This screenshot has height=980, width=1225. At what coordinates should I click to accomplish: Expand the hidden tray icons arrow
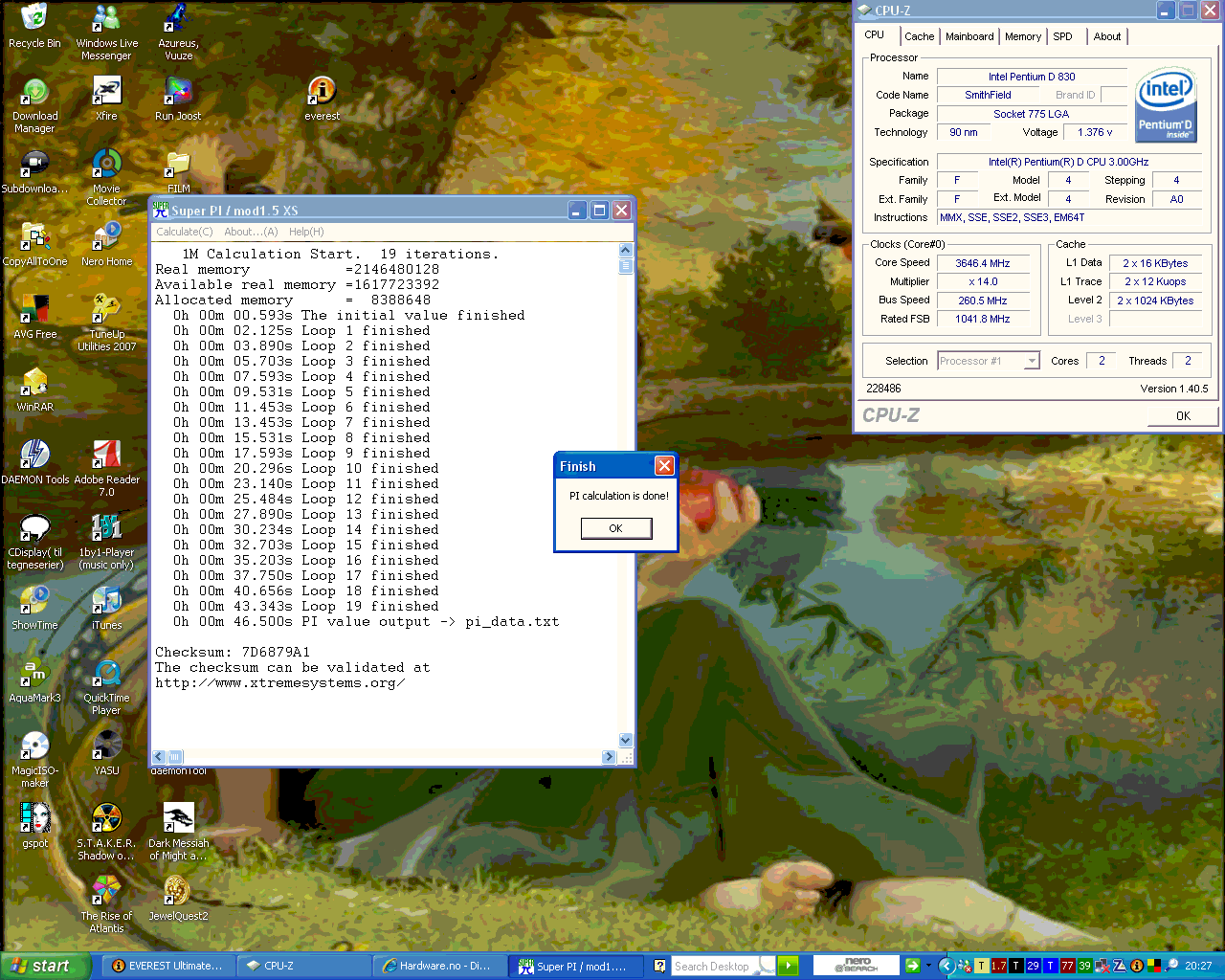[947, 966]
